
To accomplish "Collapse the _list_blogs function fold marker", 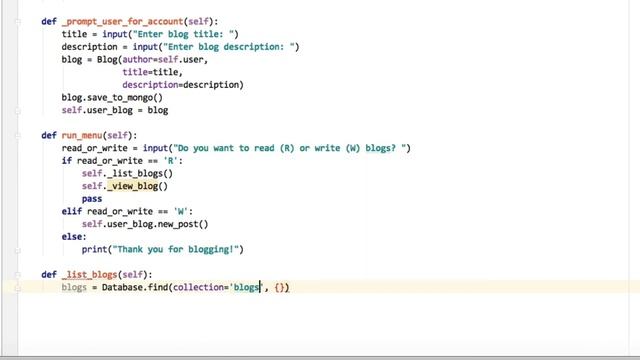I will click(x=18, y=275).
